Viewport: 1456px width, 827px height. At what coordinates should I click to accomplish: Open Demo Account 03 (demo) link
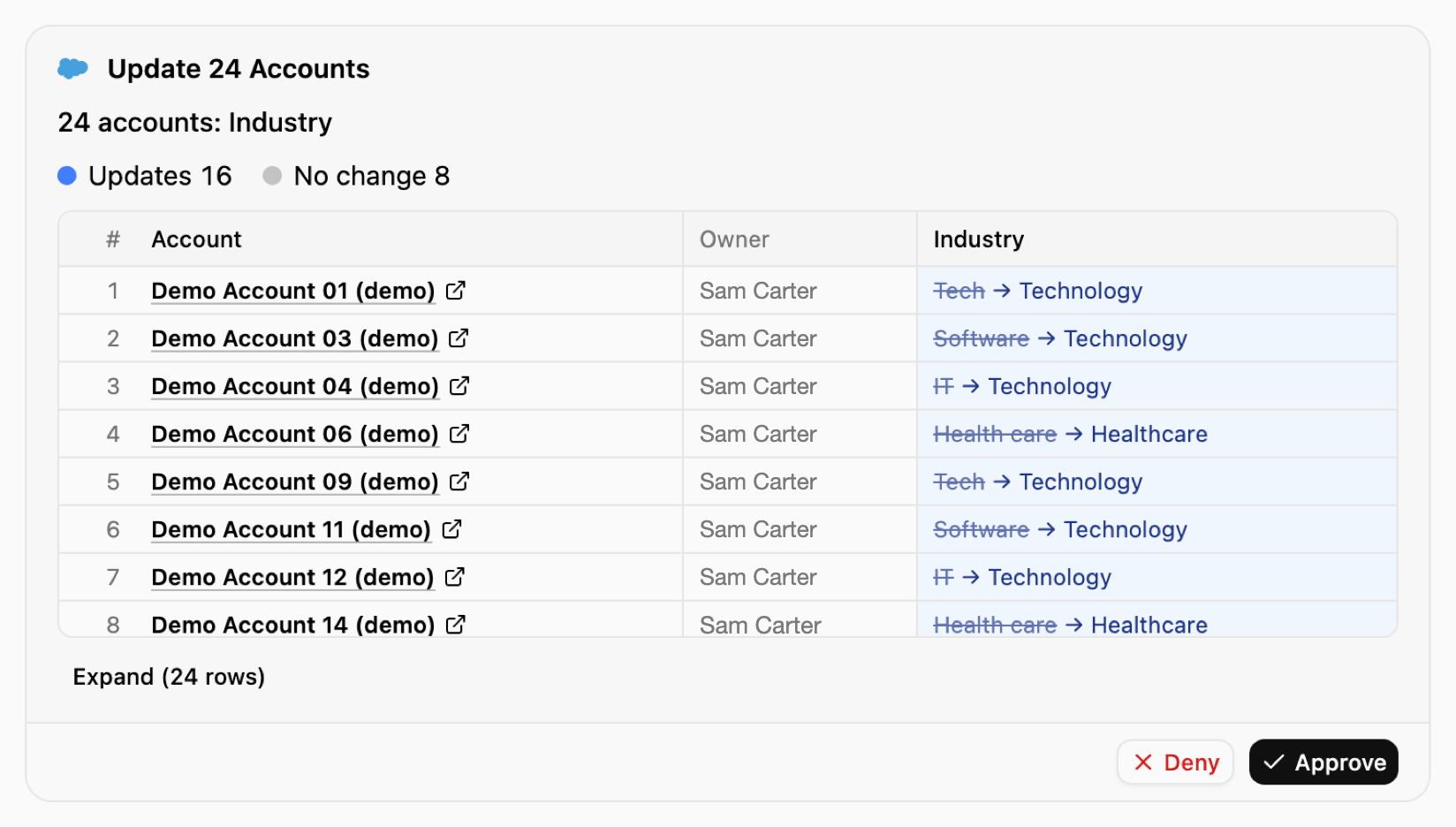coord(295,338)
